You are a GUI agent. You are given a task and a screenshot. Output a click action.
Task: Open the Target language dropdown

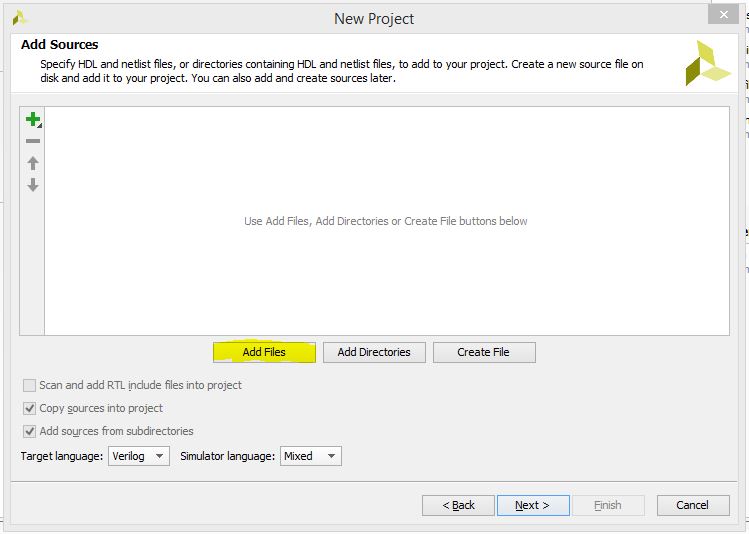[x=139, y=456]
